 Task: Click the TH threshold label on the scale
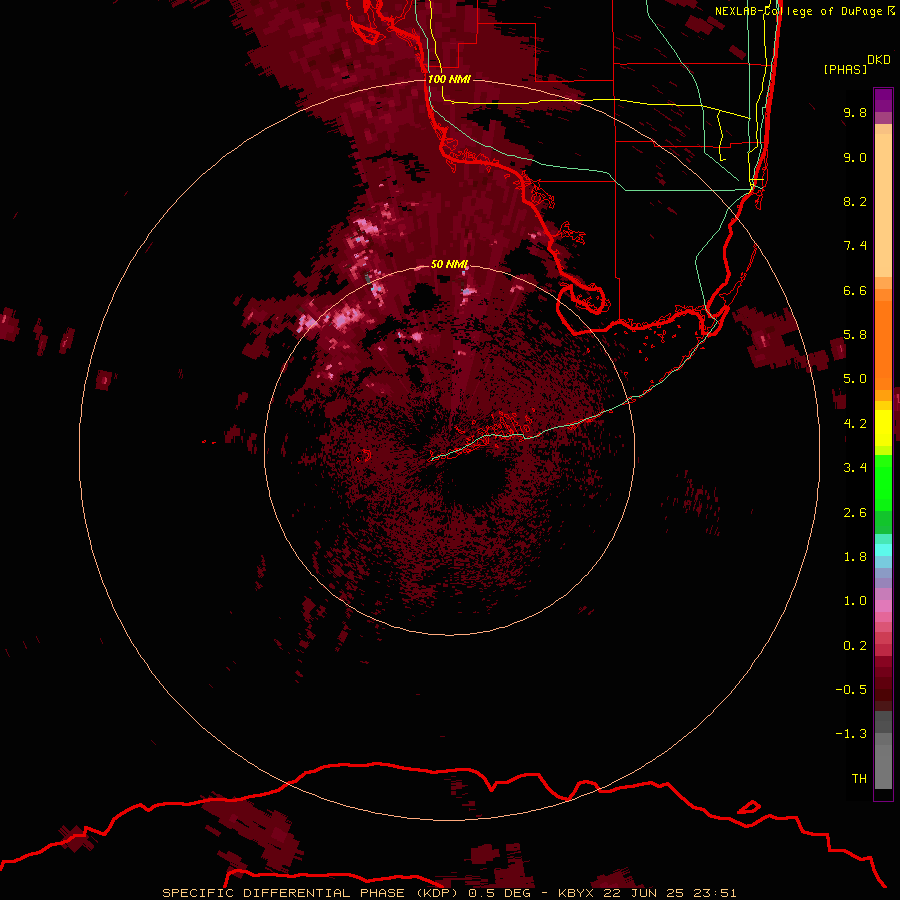click(859, 779)
